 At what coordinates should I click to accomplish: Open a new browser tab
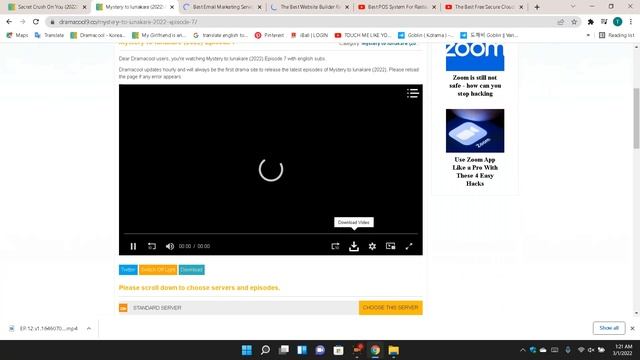coord(537,7)
